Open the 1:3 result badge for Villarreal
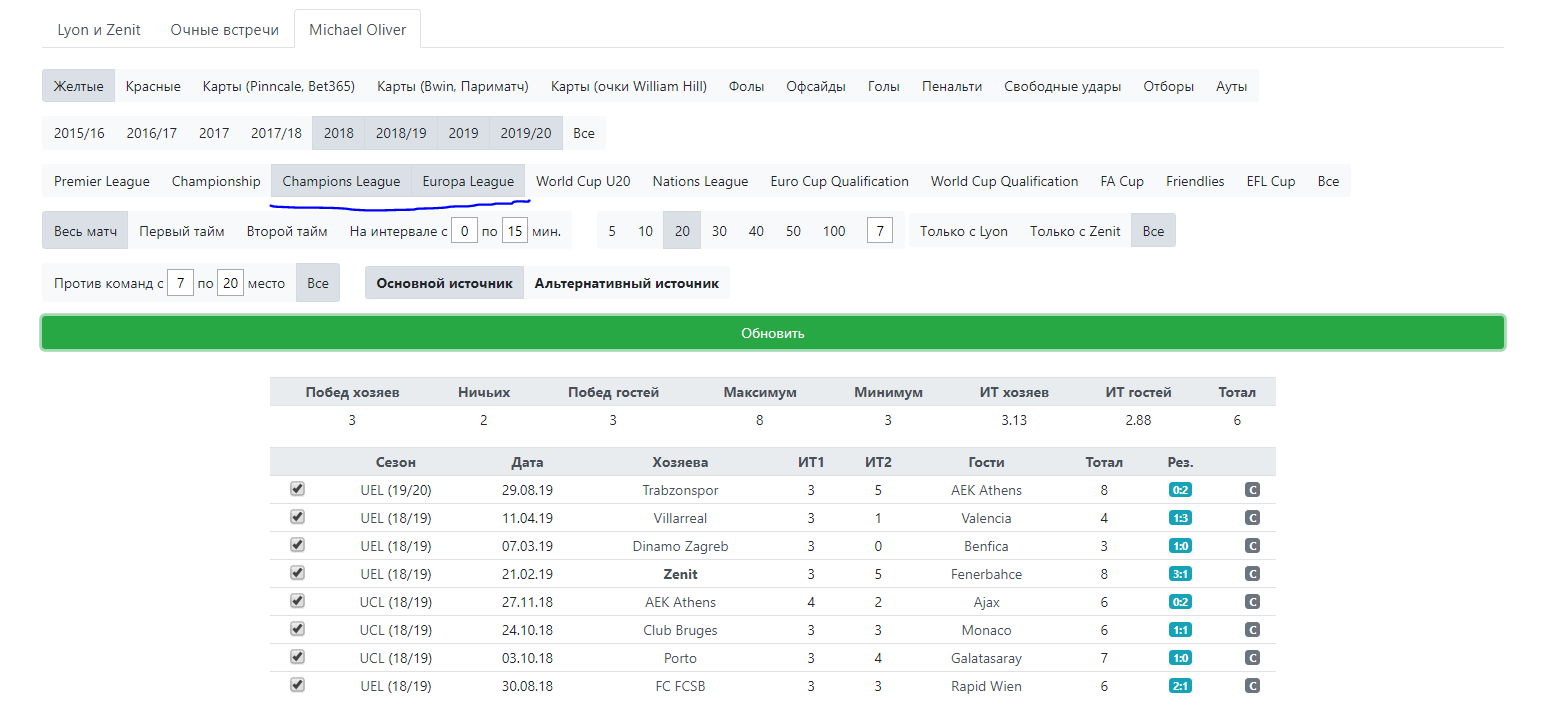 point(1180,518)
